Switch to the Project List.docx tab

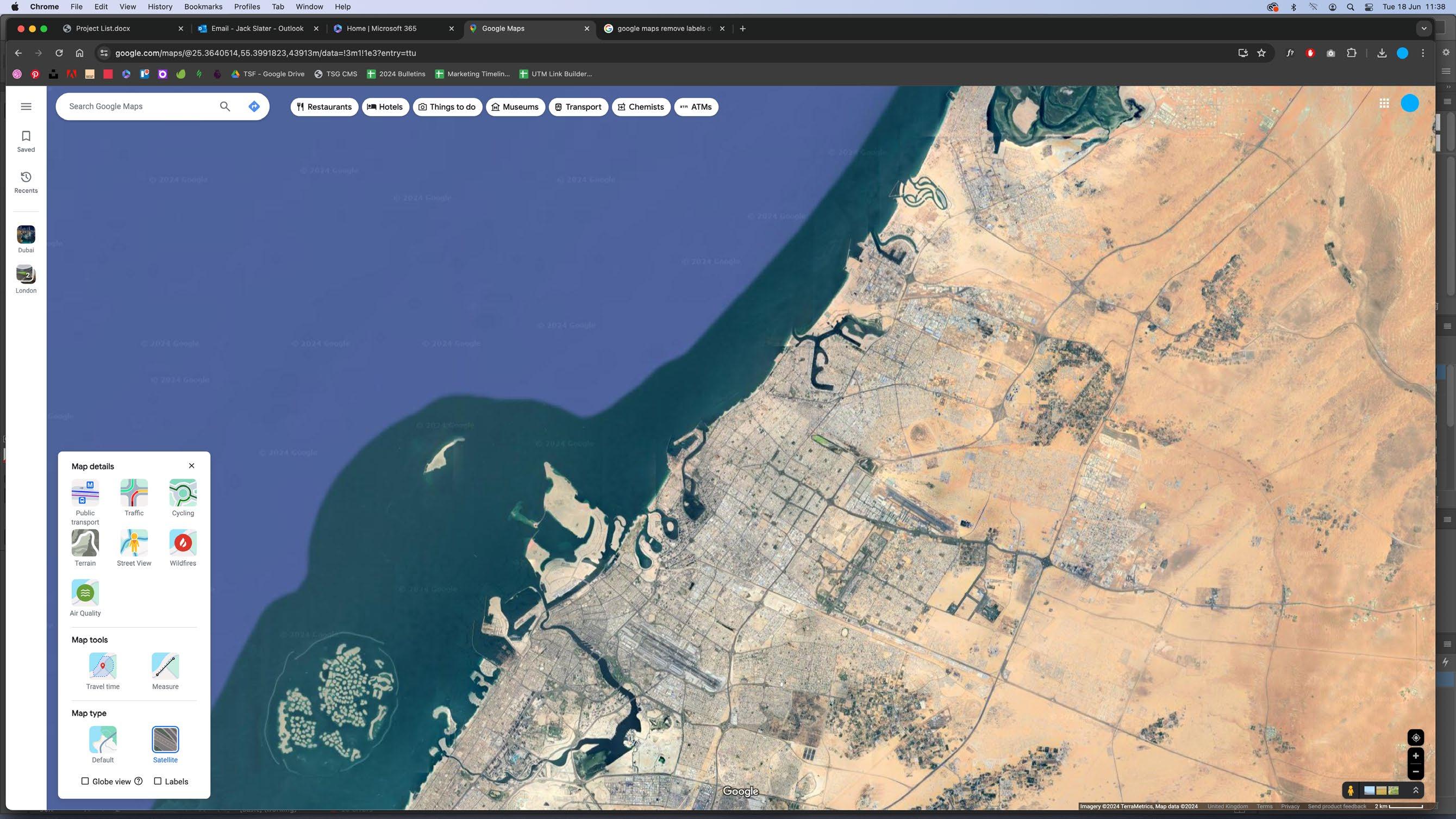click(103, 28)
